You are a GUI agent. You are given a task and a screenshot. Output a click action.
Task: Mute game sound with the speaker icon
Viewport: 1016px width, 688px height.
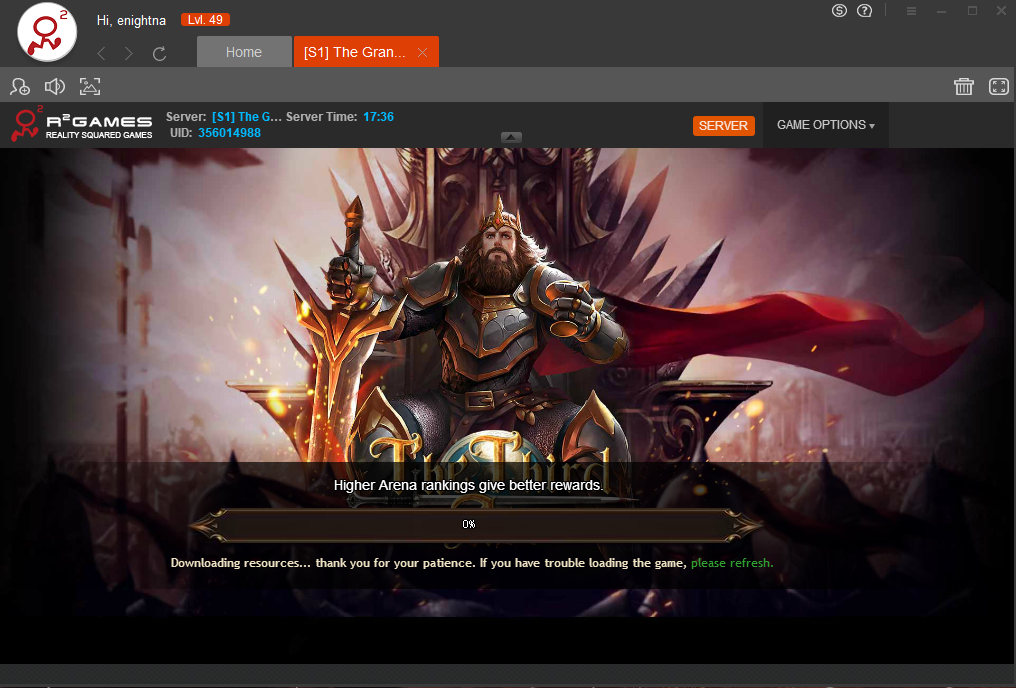55,87
